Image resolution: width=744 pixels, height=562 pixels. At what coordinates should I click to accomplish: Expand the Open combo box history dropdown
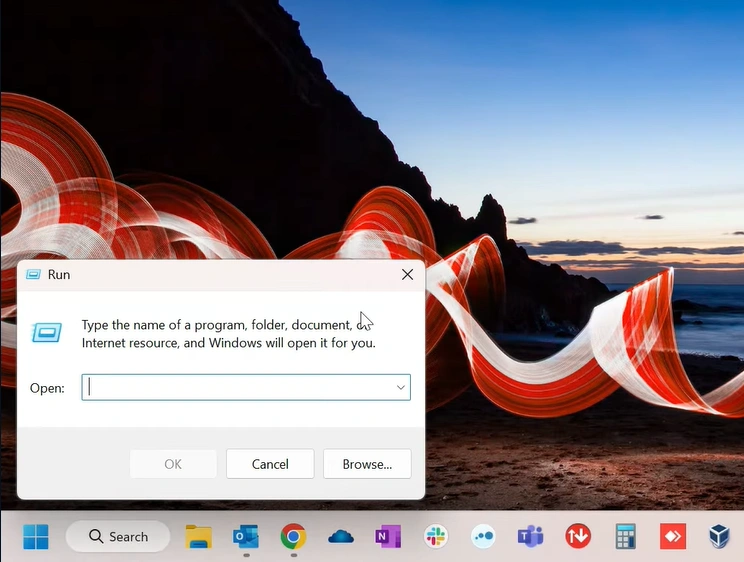pyautogui.click(x=401, y=387)
